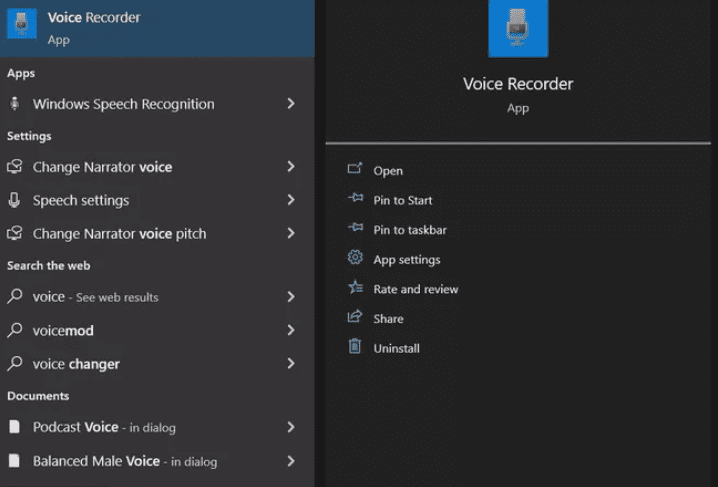Click the Windows Speech Recognition microphone icon
Screen dimensions: 718x487
coord(15,104)
